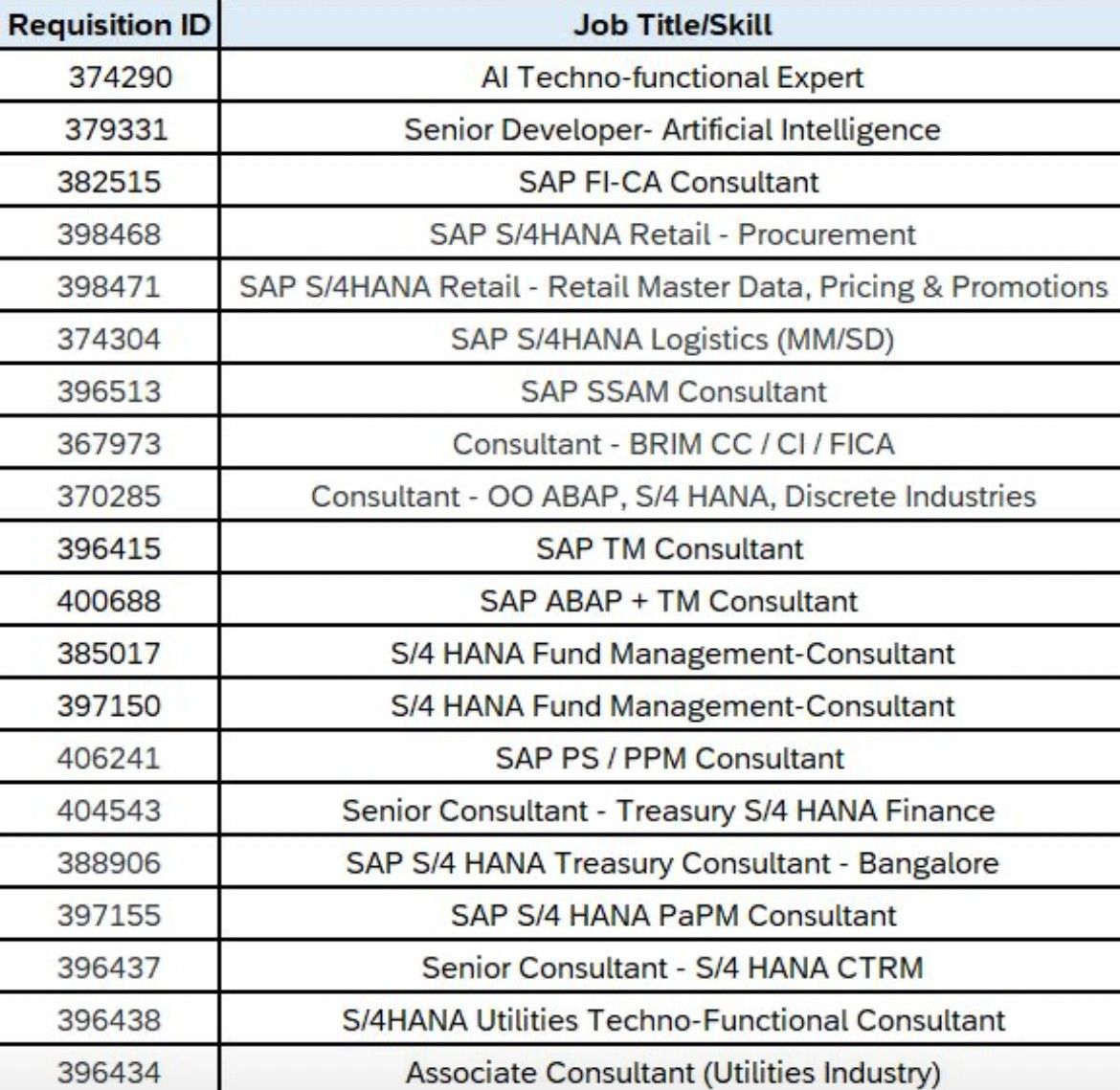Screen dimensions: 1120x1090
Task: Select the Job Title/Skill column header
Action: tap(671, 24)
